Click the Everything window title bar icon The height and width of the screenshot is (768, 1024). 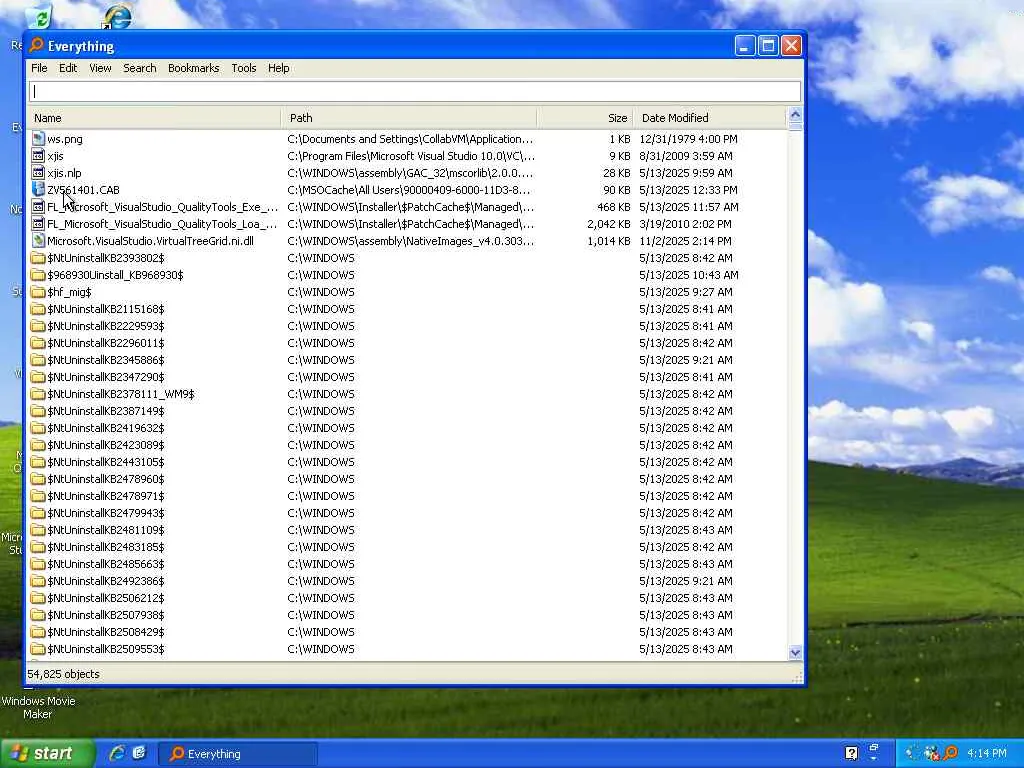click(37, 45)
